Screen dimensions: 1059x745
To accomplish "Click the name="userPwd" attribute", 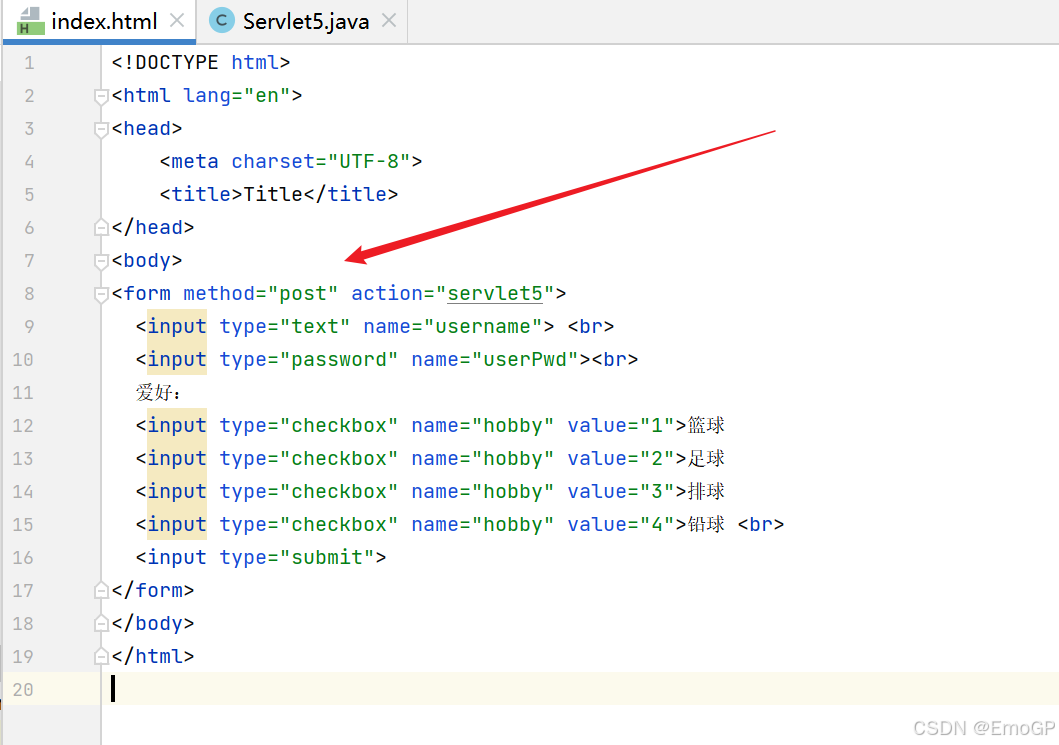I will pos(495,360).
